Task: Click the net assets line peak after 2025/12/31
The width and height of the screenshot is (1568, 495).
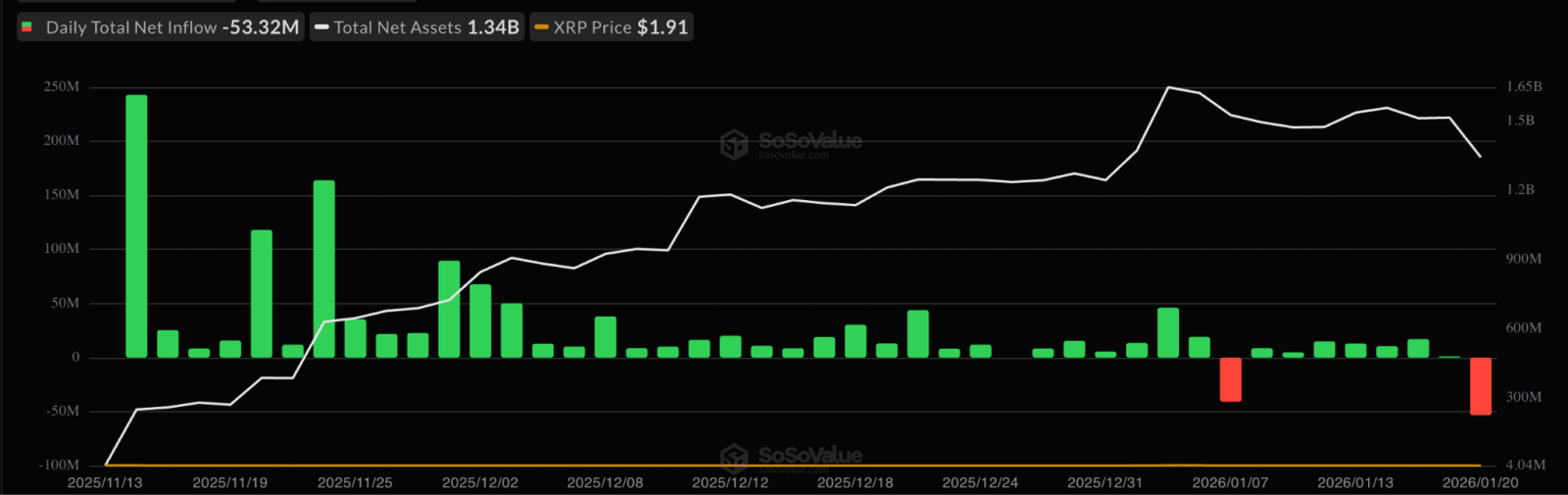Action: click(x=1168, y=88)
